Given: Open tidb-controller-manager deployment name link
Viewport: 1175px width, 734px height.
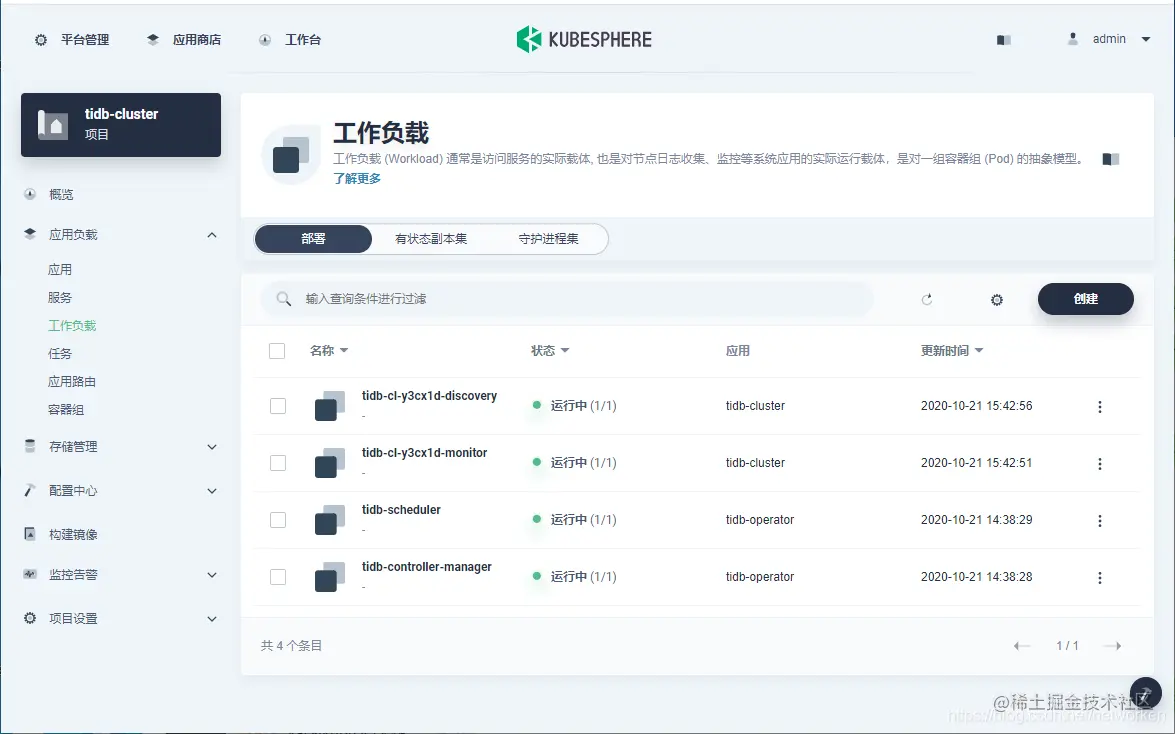Looking at the screenshot, I should tap(426, 567).
